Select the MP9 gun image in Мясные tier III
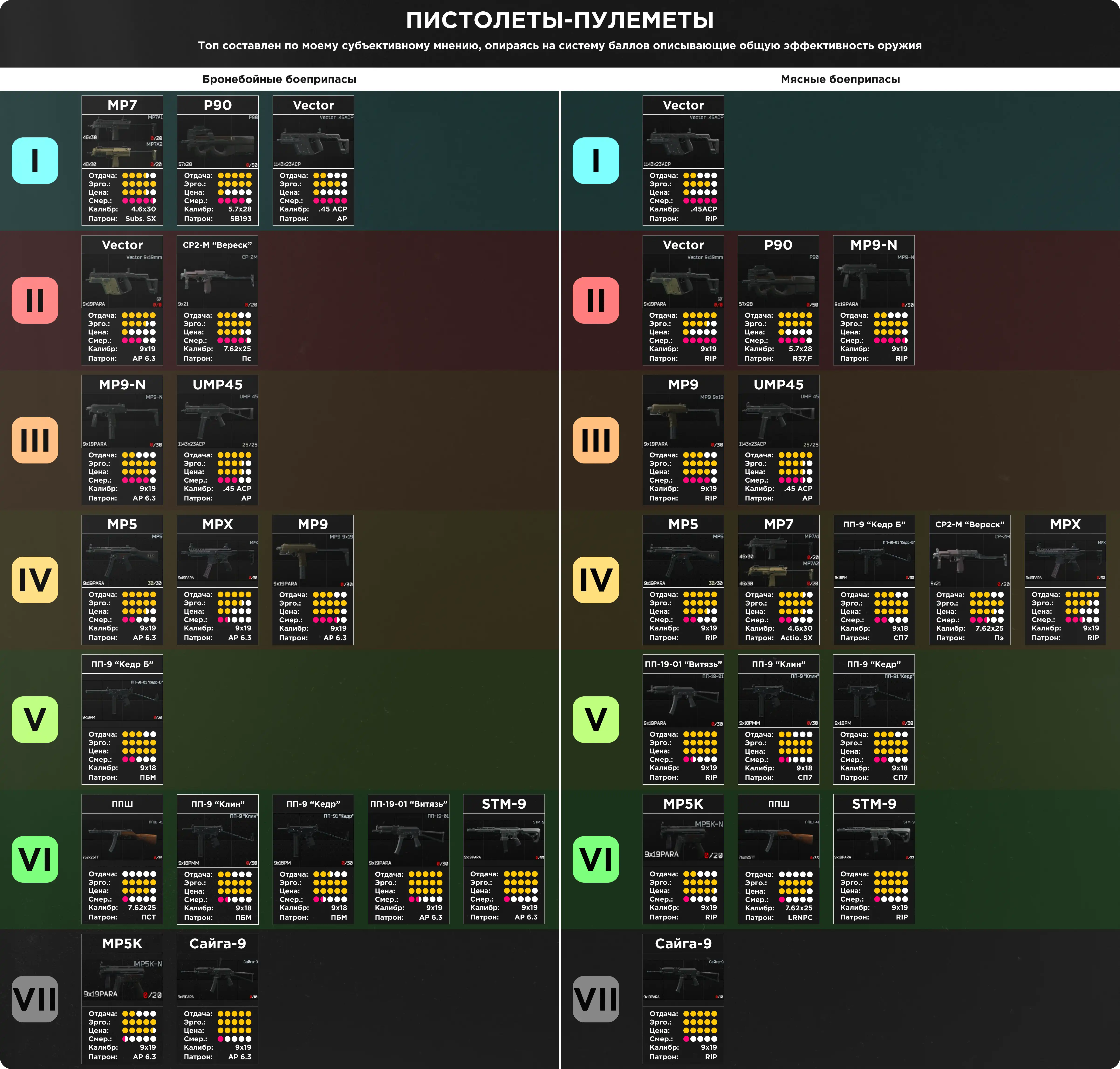Screen dimensions: 1120x1069 (x=683, y=421)
